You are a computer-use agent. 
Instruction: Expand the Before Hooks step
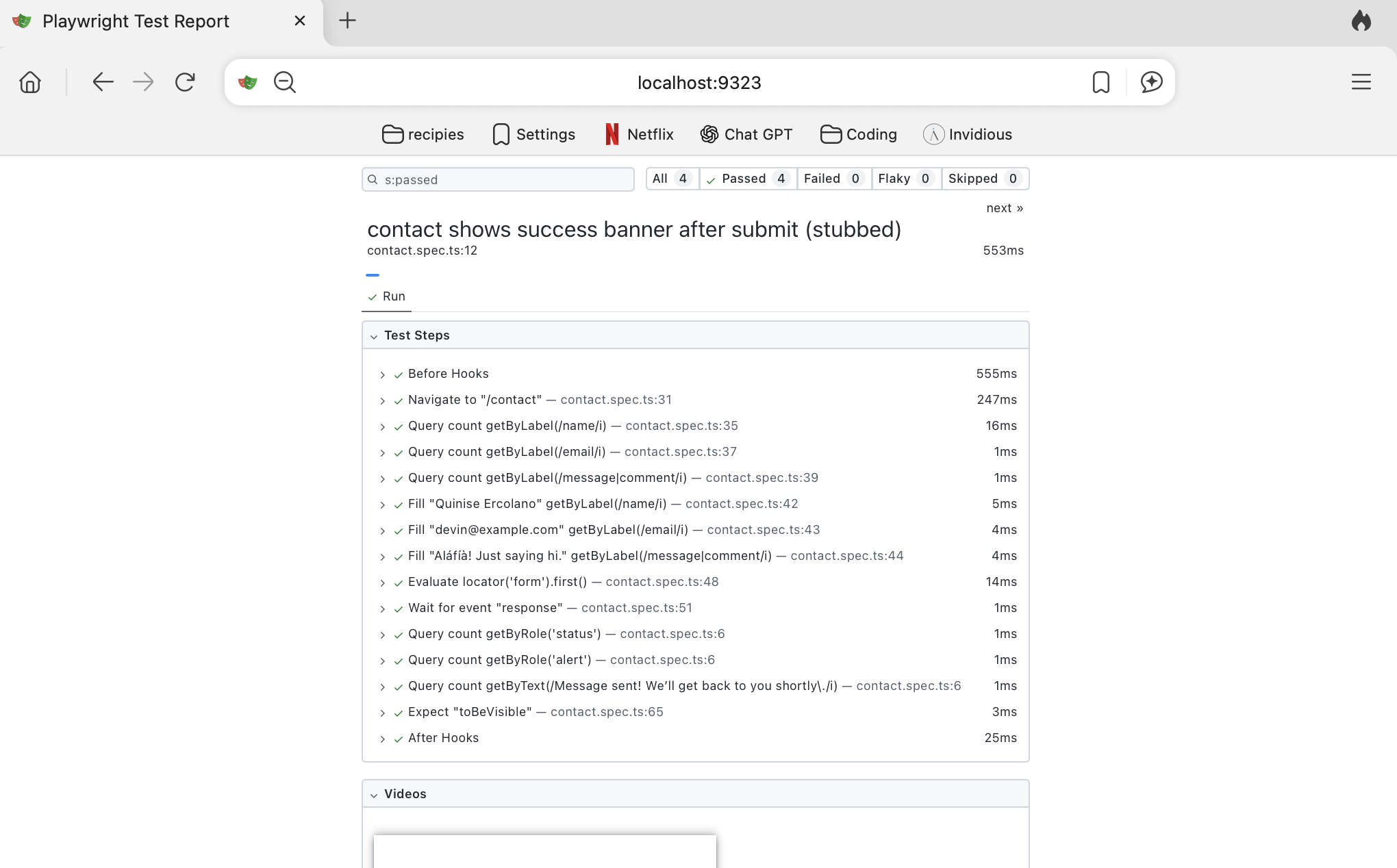point(383,374)
